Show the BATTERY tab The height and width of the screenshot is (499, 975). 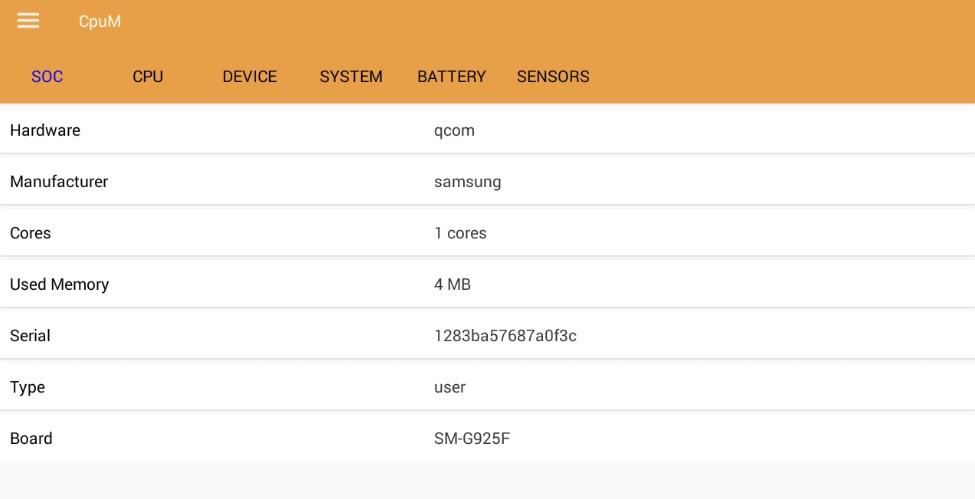pos(451,77)
